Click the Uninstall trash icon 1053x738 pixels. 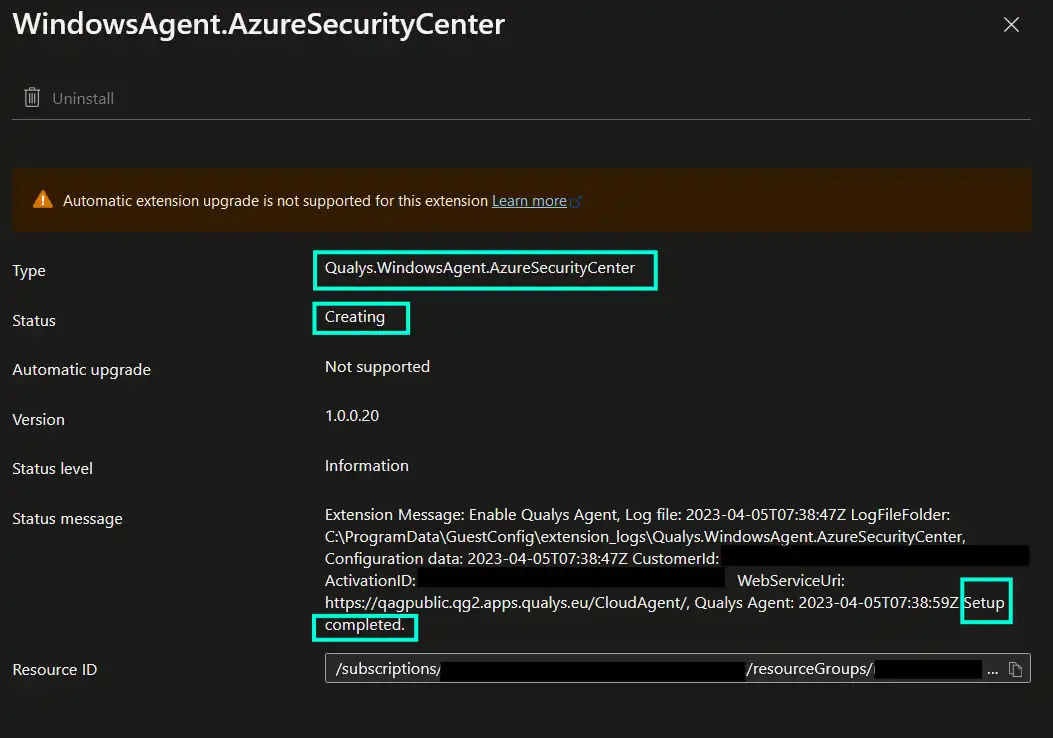click(32, 98)
